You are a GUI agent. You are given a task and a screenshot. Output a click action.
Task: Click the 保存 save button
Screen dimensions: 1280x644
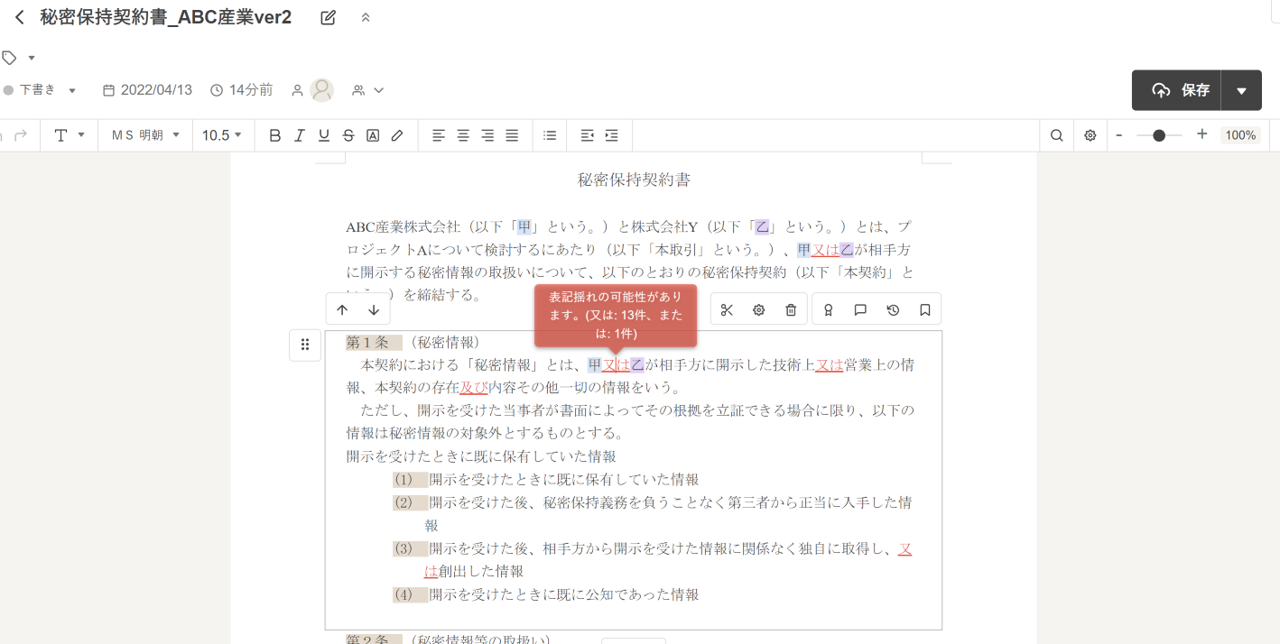tap(1182, 90)
